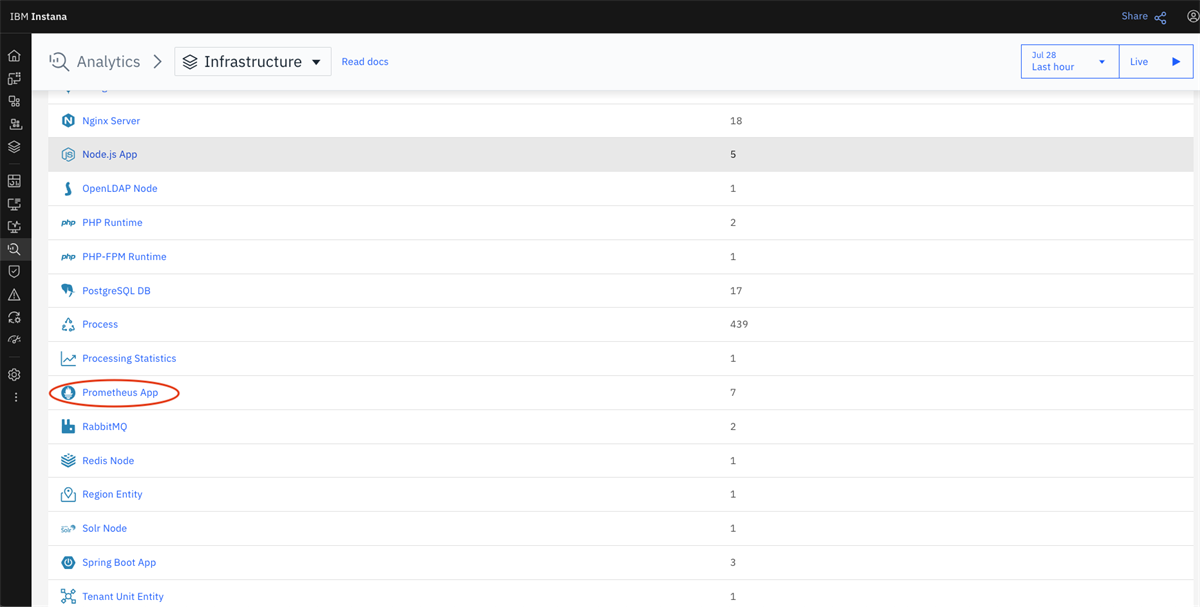Open the Spring Boot App link
1200x607 pixels.
pyautogui.click(x=119, y=563)
